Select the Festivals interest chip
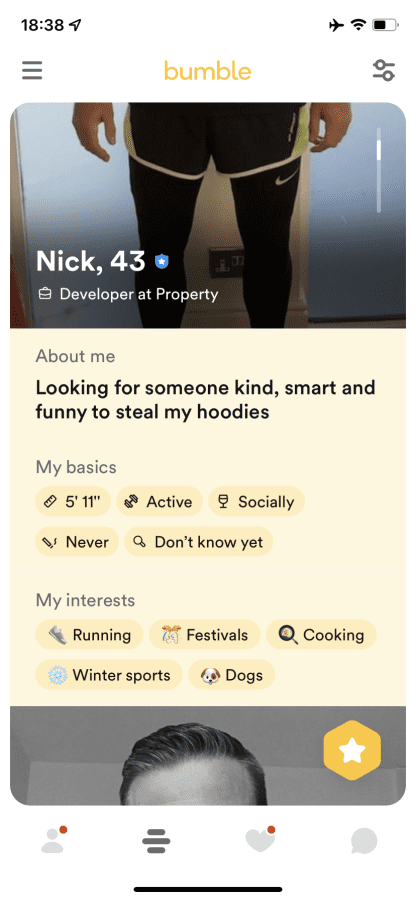The width and height of the screenshot is (416, 900). coord(205,635)
